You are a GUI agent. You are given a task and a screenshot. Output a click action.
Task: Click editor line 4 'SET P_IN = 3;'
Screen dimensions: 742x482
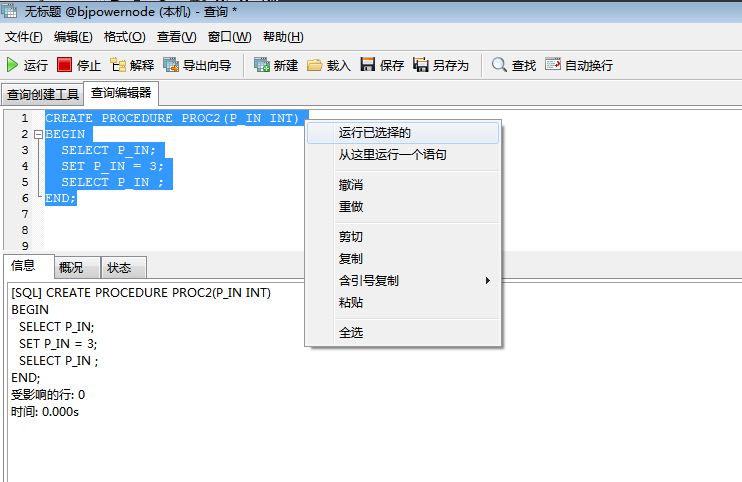(112, 167)
